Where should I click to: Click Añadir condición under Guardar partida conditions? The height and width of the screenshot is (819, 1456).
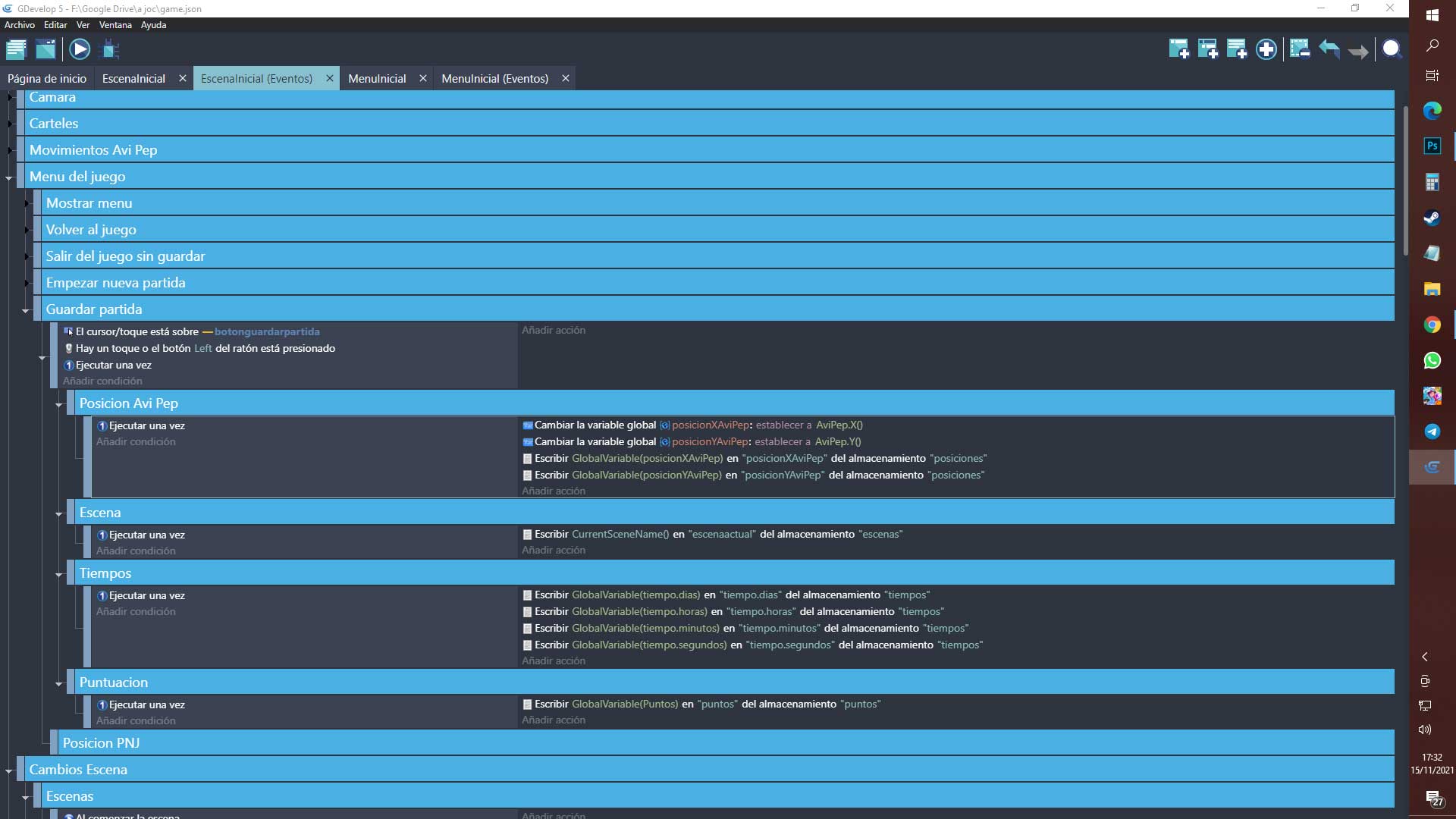102,381
